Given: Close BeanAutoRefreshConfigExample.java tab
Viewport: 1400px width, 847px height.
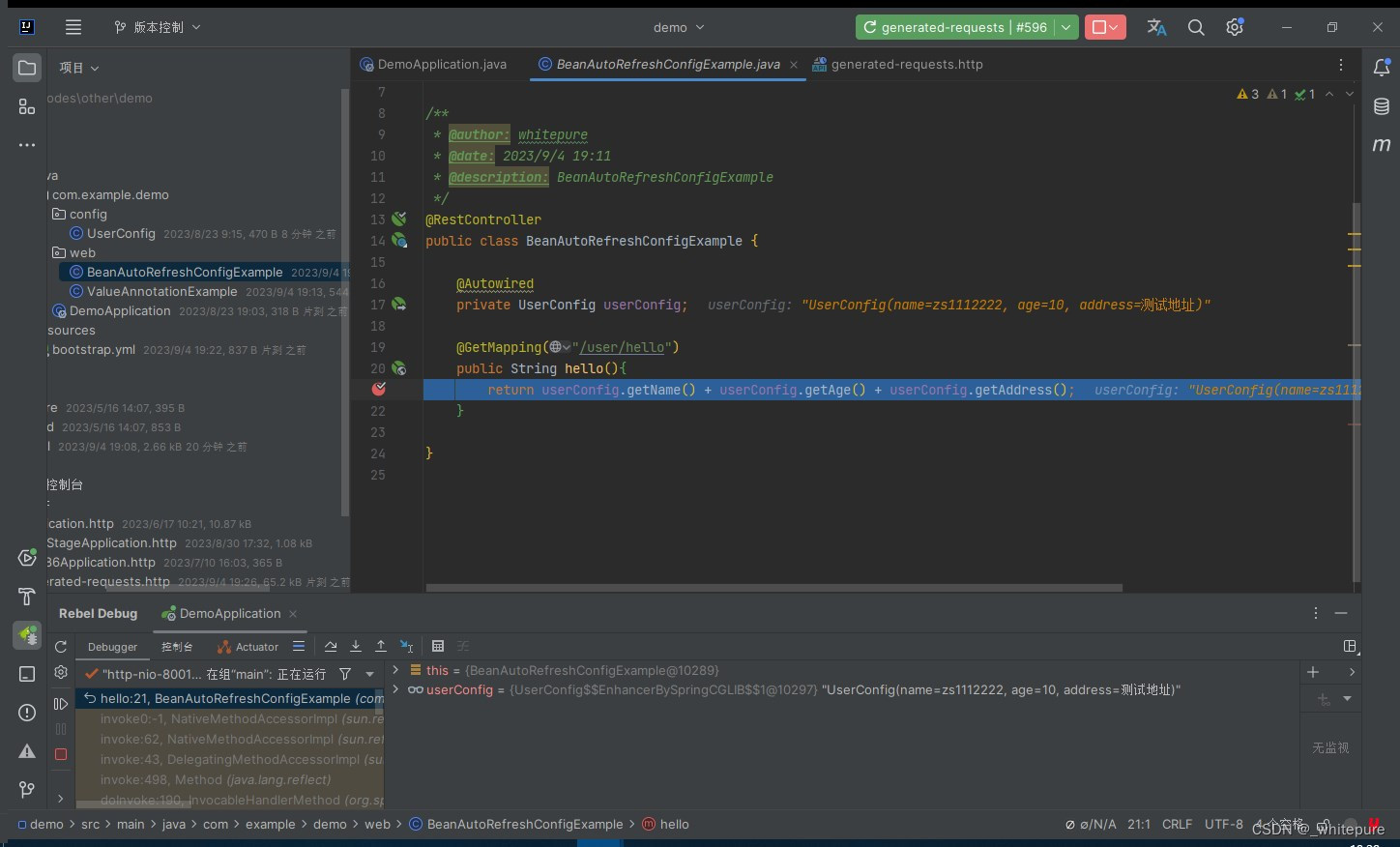Looking at the screenshot, I should tap(794, 65).
